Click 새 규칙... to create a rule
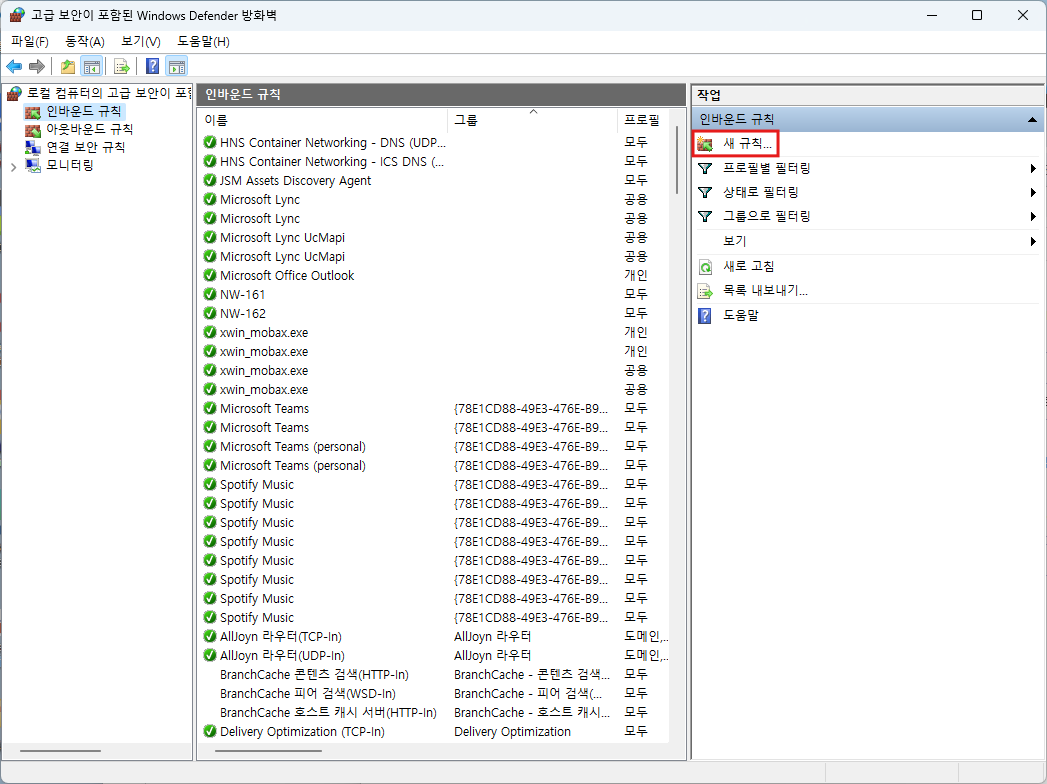The image size is (1047, 784). [747, 144]
